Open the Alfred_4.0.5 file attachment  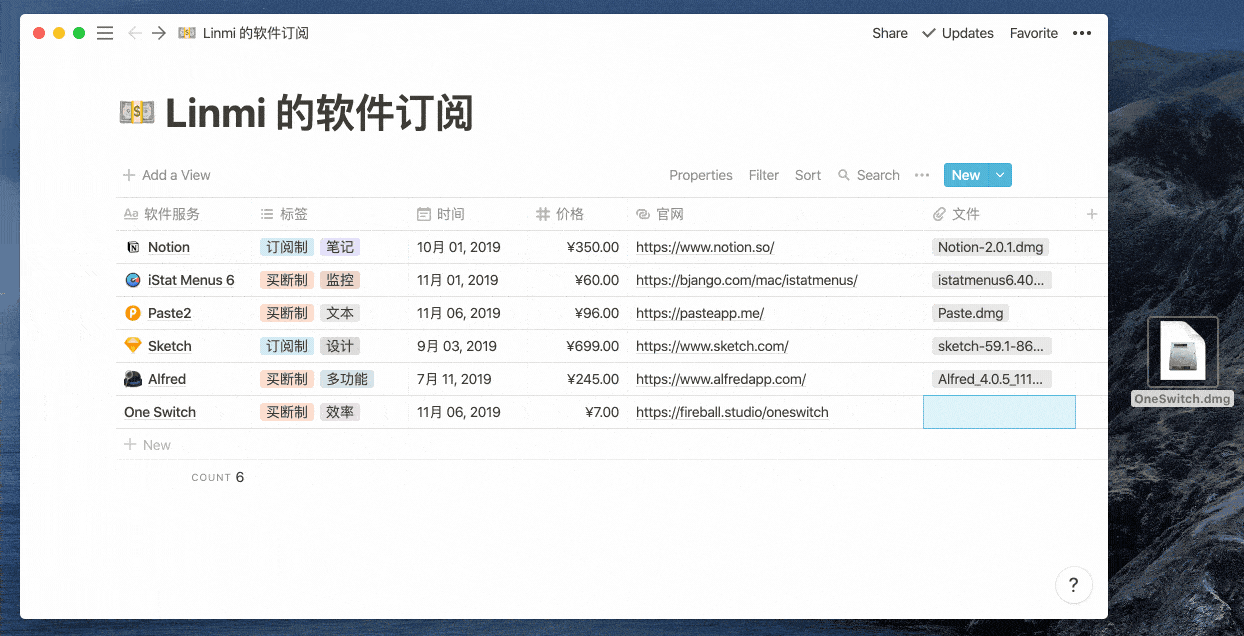[991, 379]
